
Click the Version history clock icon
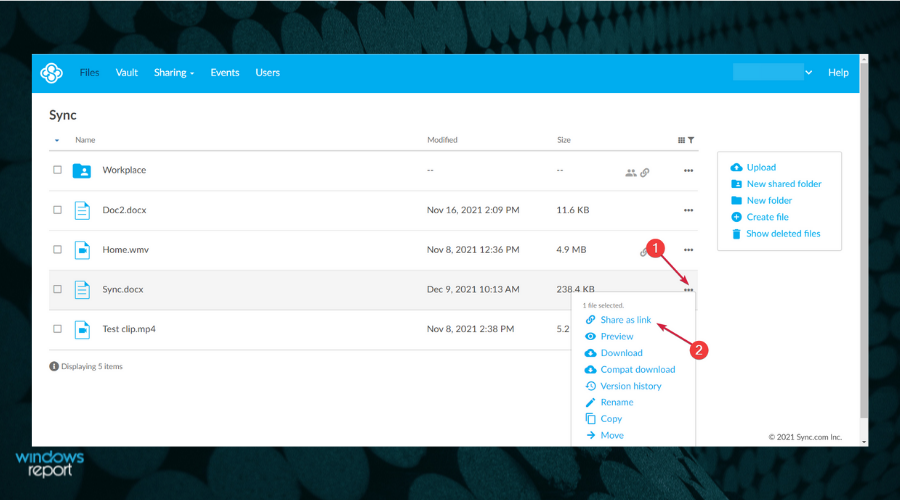pyautogui.click(x=590, y=386)
